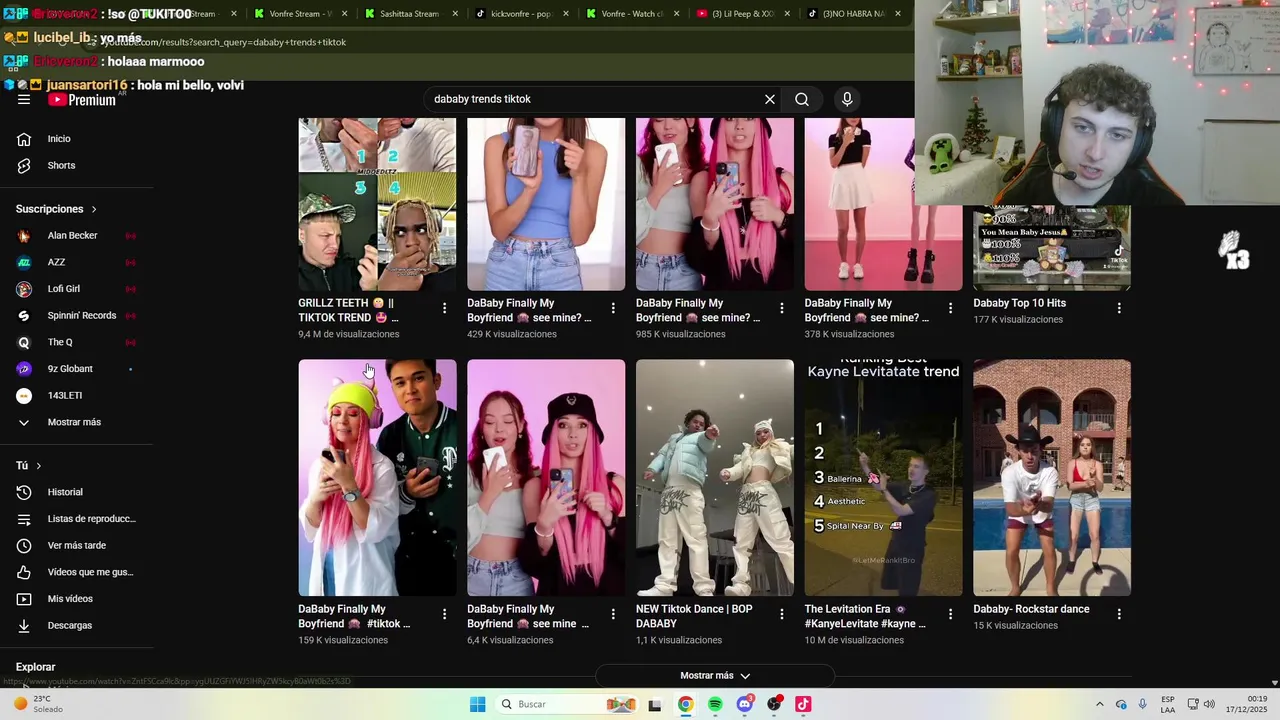Open options for Dababy Top 10 Hits
Viewport: 1280px width, 720px height.
(1119, 308)
